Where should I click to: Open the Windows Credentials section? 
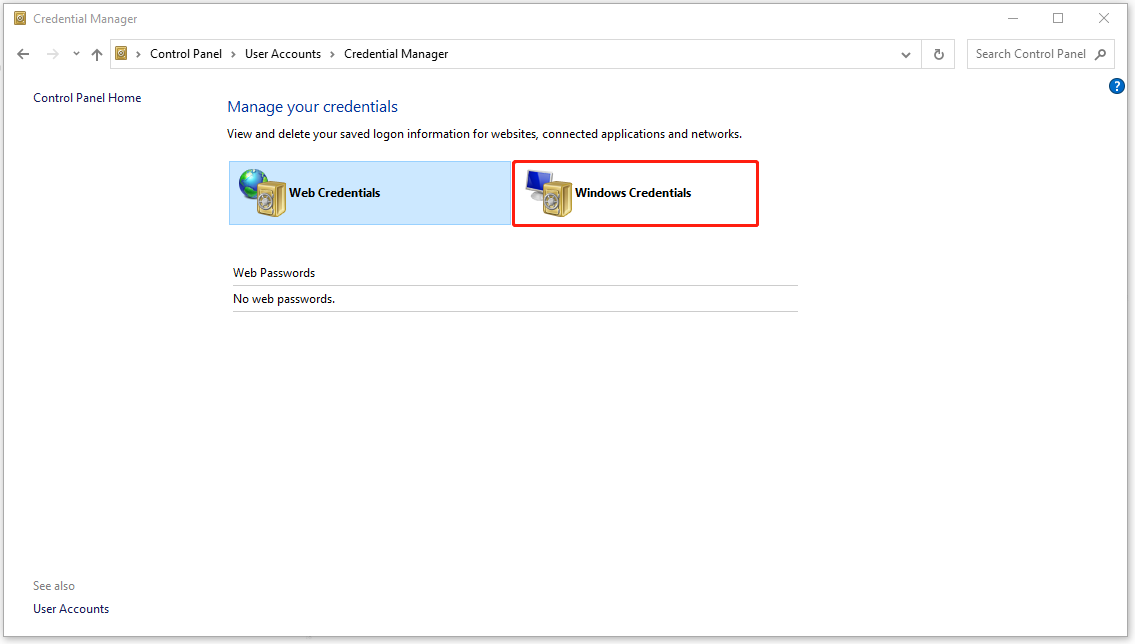pos(636,193)
